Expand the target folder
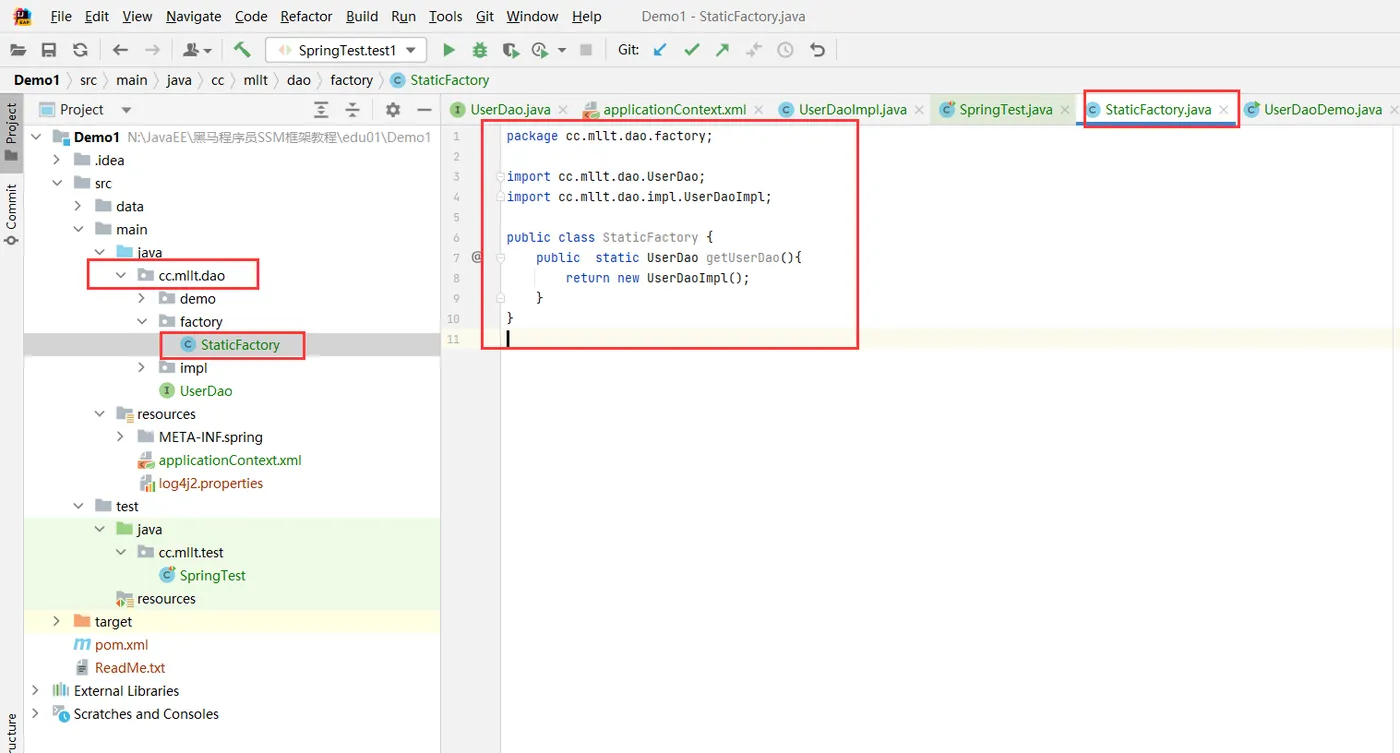This screenshot has width=1400, height=753. tap(57, 622)
